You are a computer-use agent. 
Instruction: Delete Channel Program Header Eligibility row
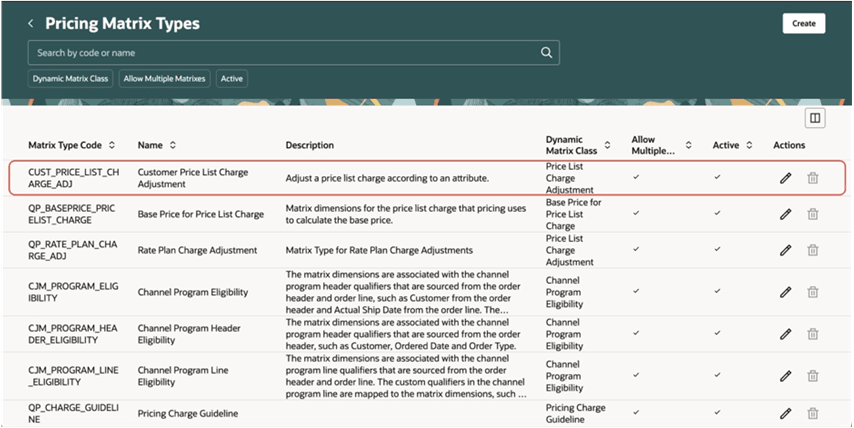813,334
